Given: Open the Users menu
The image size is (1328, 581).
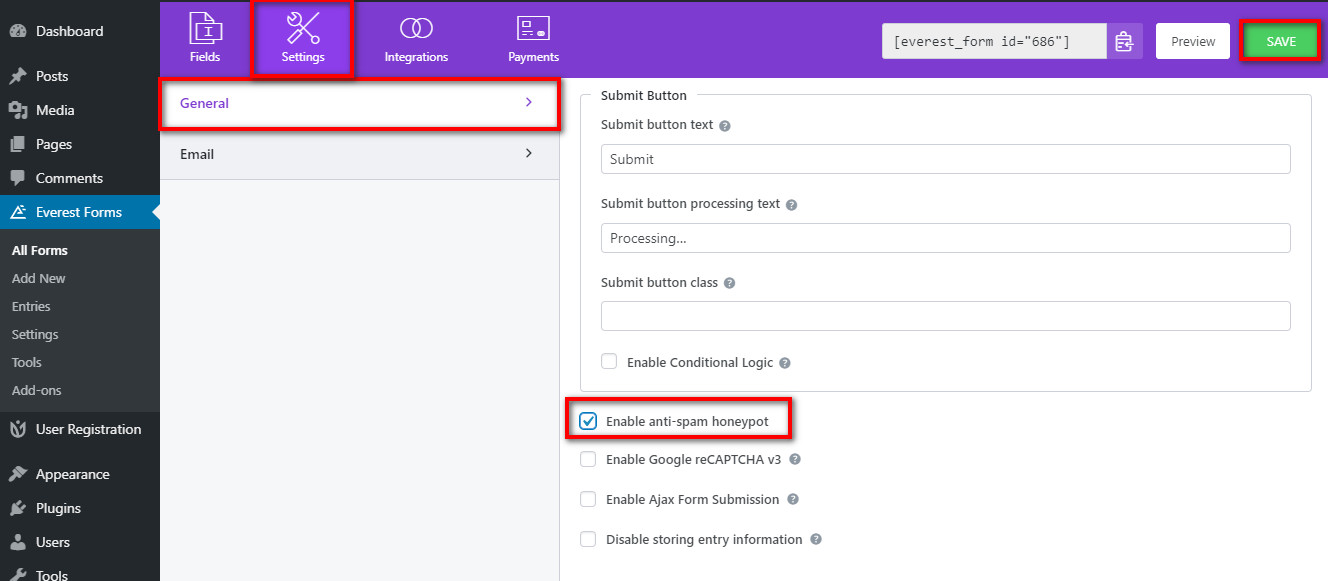Looking at the screenshot, I should [x=80, y=542].
